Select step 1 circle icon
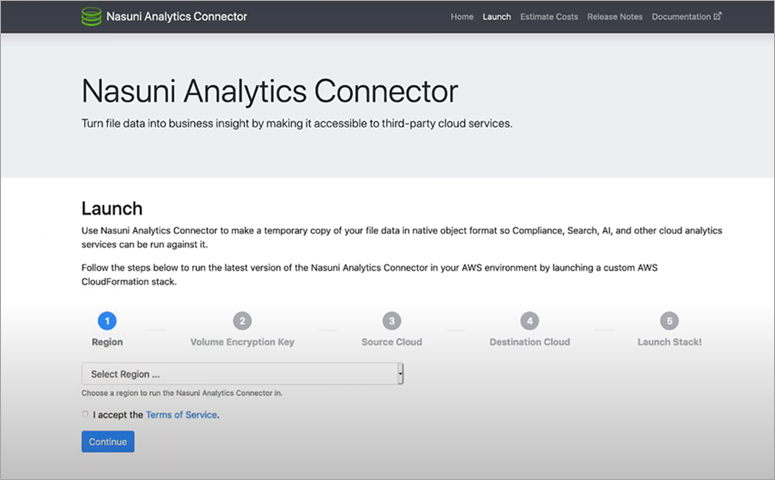Viewport: 775px width, 480px height. tap(107, 321)
